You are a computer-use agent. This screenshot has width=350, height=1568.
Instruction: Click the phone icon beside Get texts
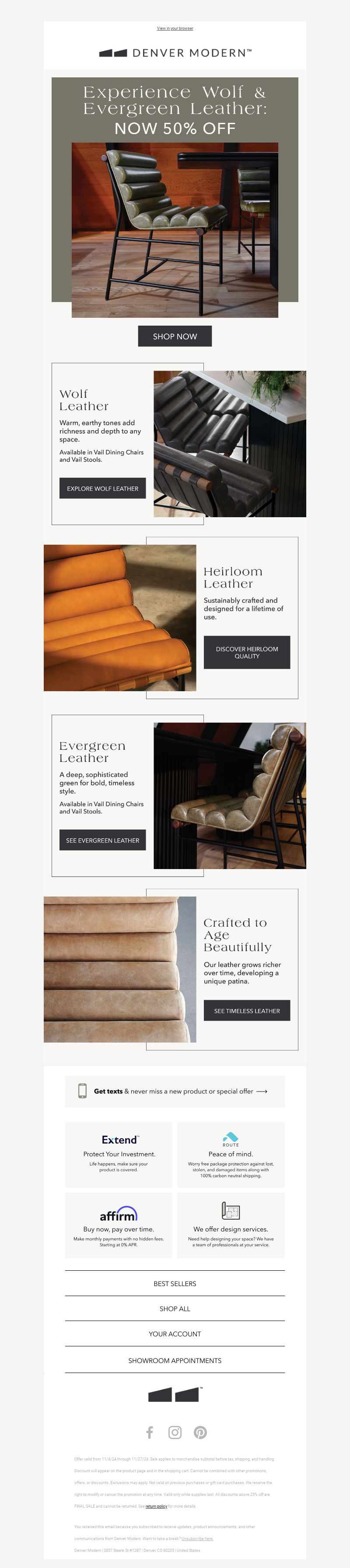point(82,1091)
